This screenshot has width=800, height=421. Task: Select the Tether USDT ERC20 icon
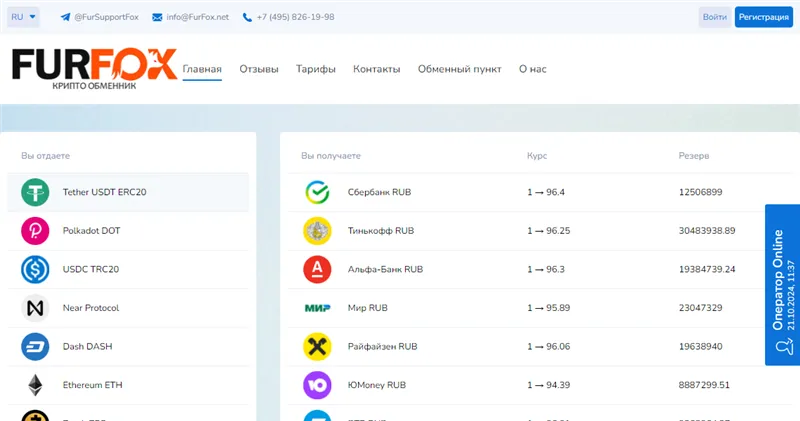[35, 192]
